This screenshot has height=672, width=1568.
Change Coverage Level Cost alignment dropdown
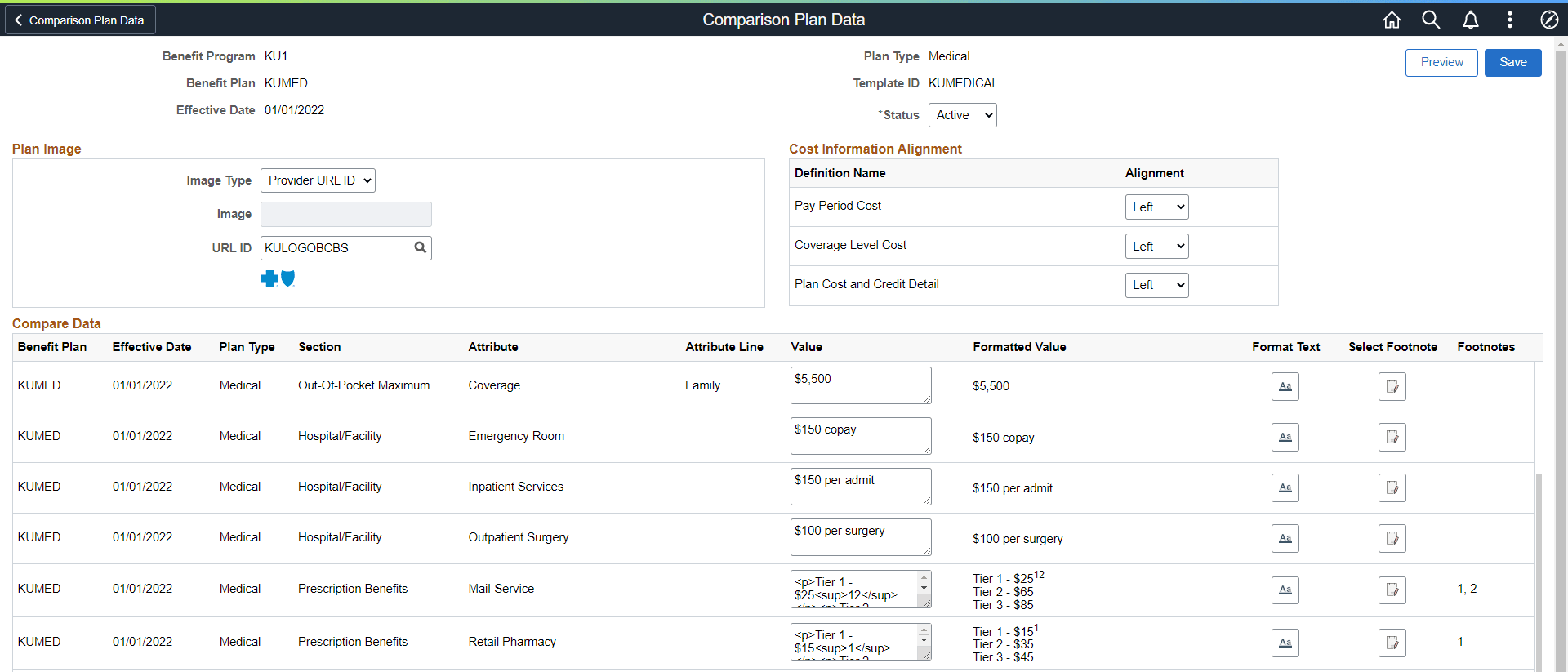click(1156, 247)
